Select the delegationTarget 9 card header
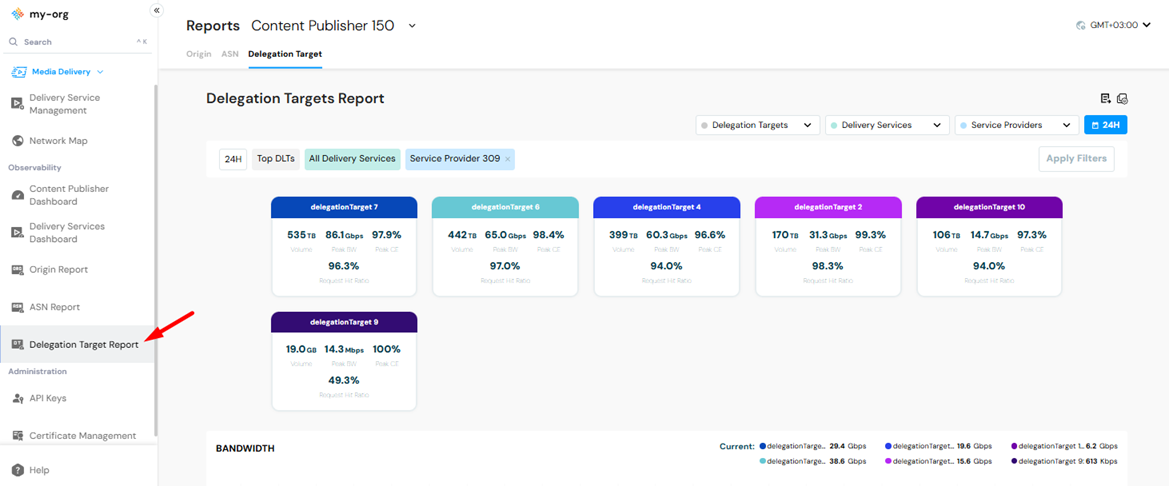This screenshot has height=486, width=1169. [x=344, y=321]
